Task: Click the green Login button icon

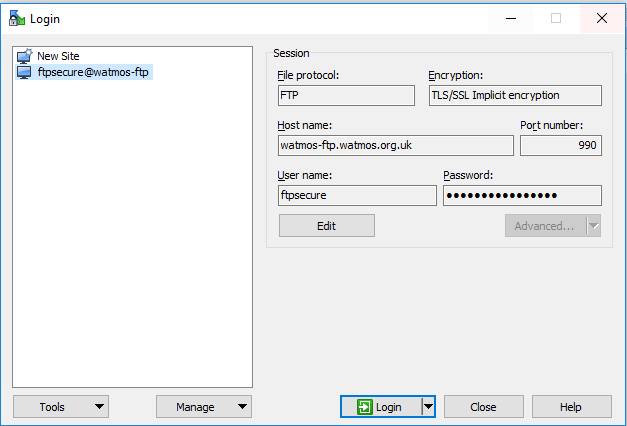Action: (x=365, y=407)
